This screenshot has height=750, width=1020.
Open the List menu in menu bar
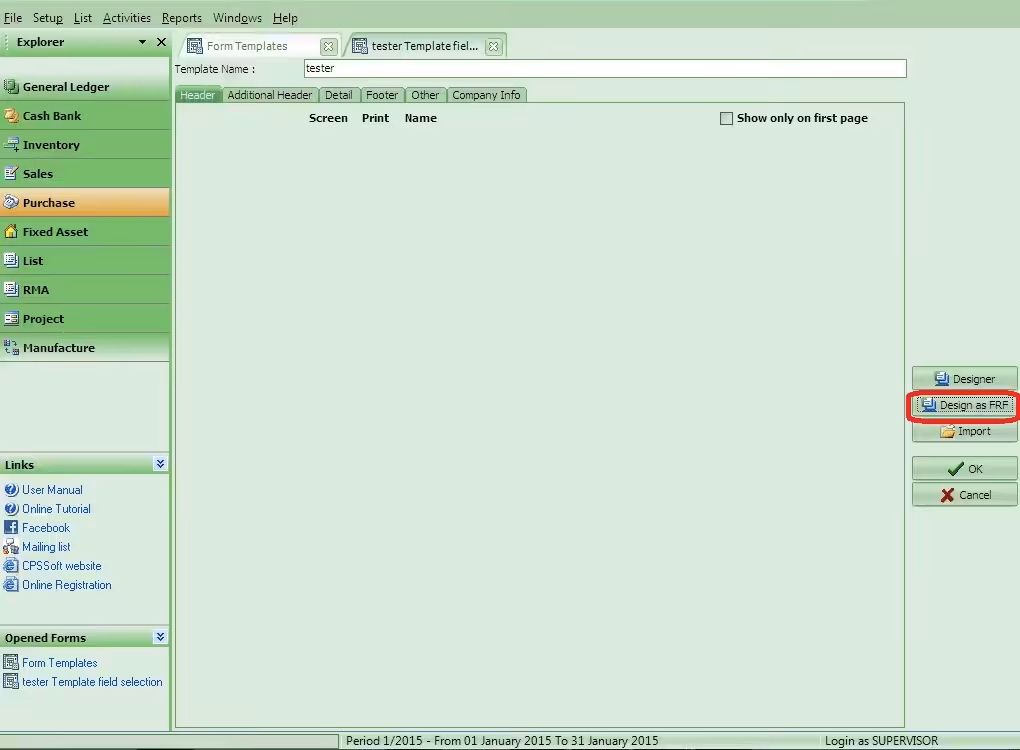pyautogui.click(x=83, y=18)
